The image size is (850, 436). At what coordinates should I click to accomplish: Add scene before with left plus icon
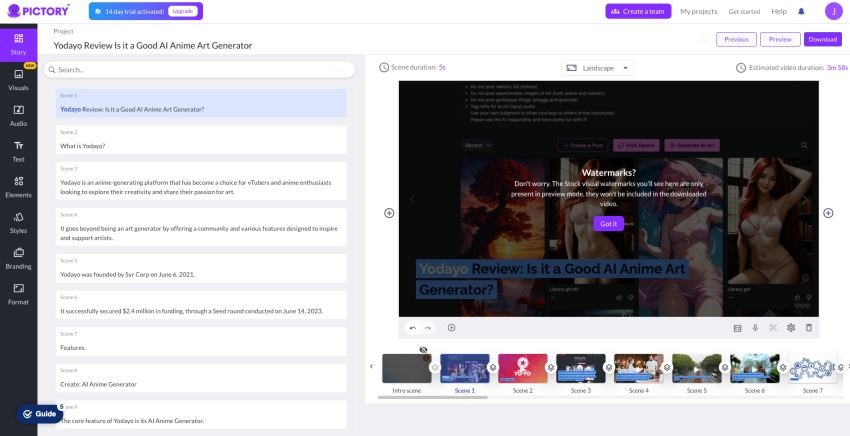click(389, 213)
